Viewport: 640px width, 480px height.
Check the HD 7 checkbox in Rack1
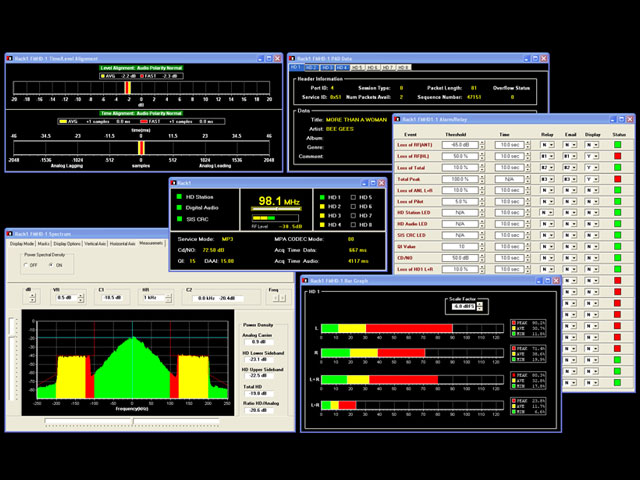click(353, 216)
